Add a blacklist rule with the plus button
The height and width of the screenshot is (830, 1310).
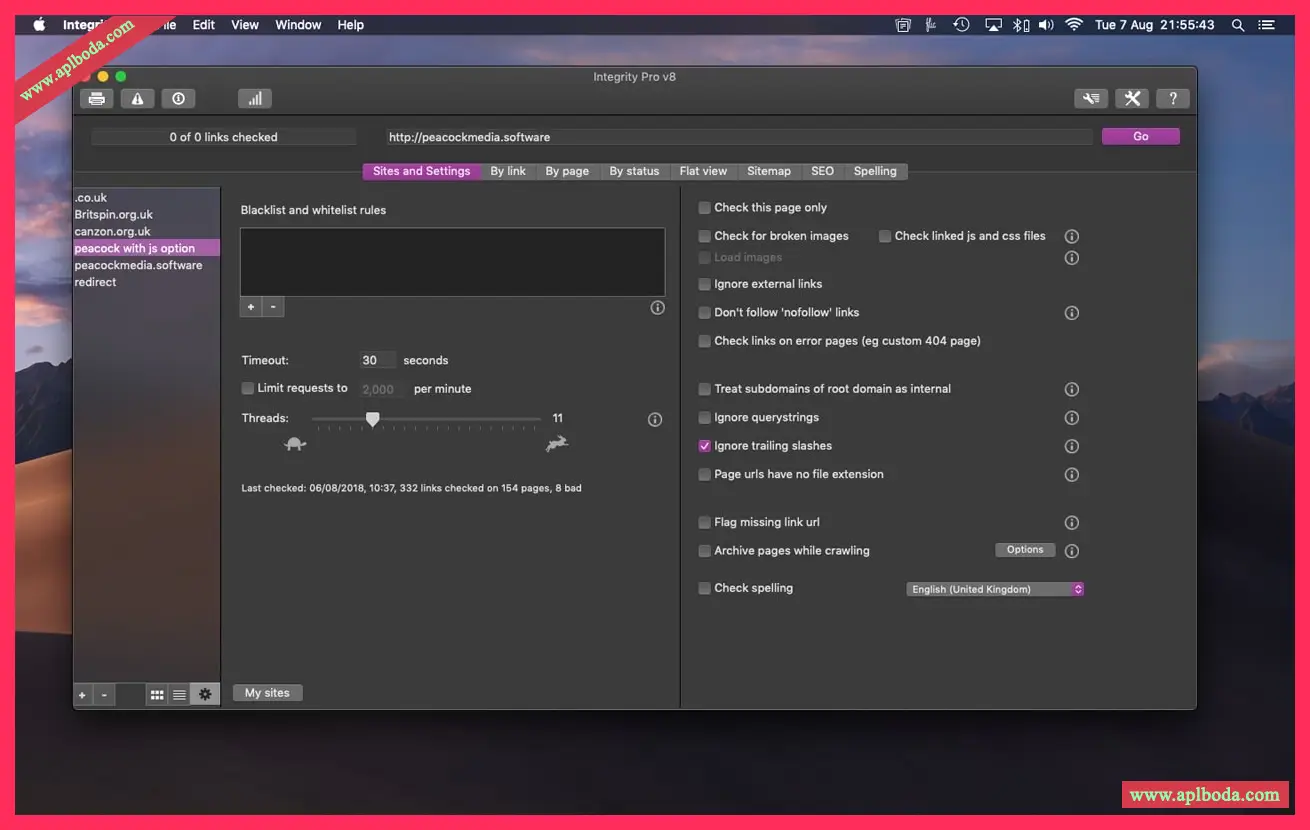coord(251,307)
